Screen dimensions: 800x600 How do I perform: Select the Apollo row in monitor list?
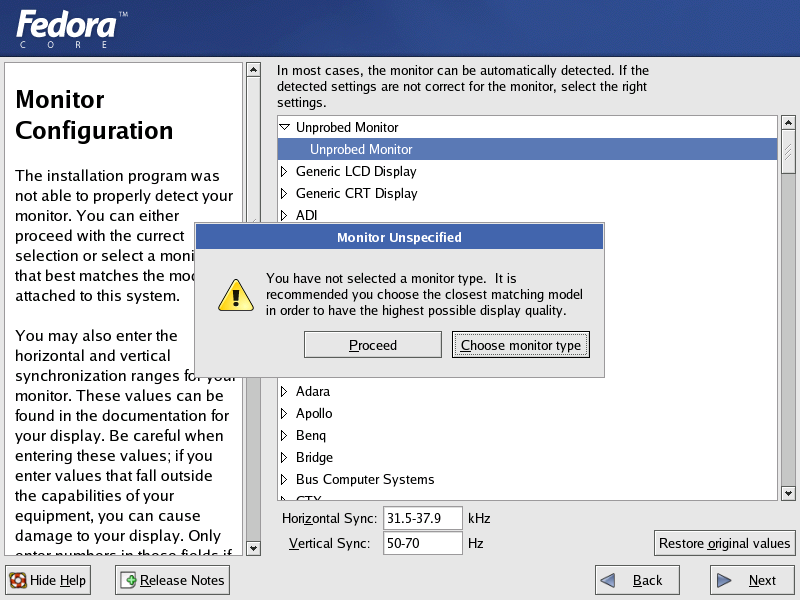point(528,413)
